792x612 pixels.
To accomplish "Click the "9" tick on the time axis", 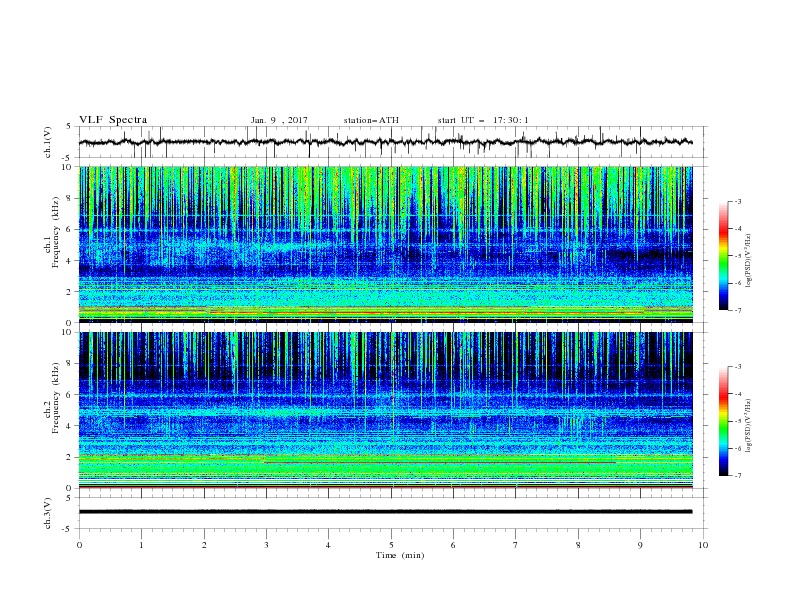I will pyautogui.click(x=640, y=545).
